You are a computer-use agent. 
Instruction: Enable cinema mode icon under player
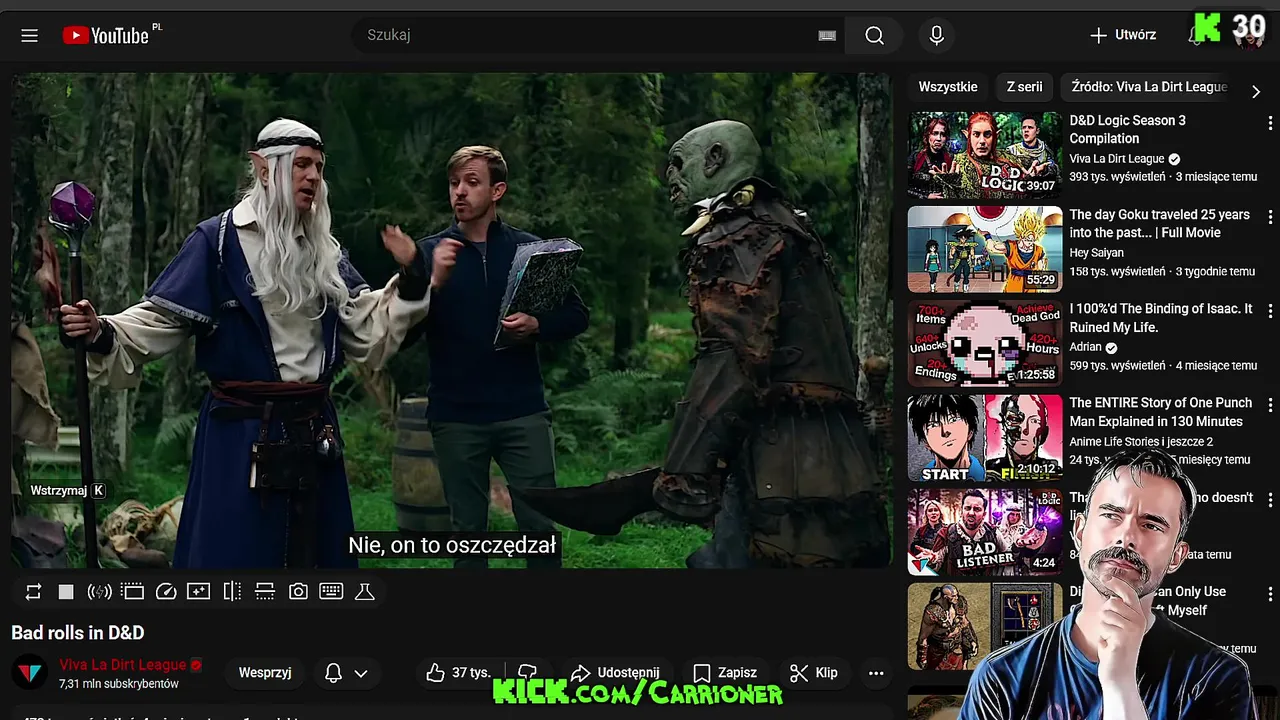point(132,592)
